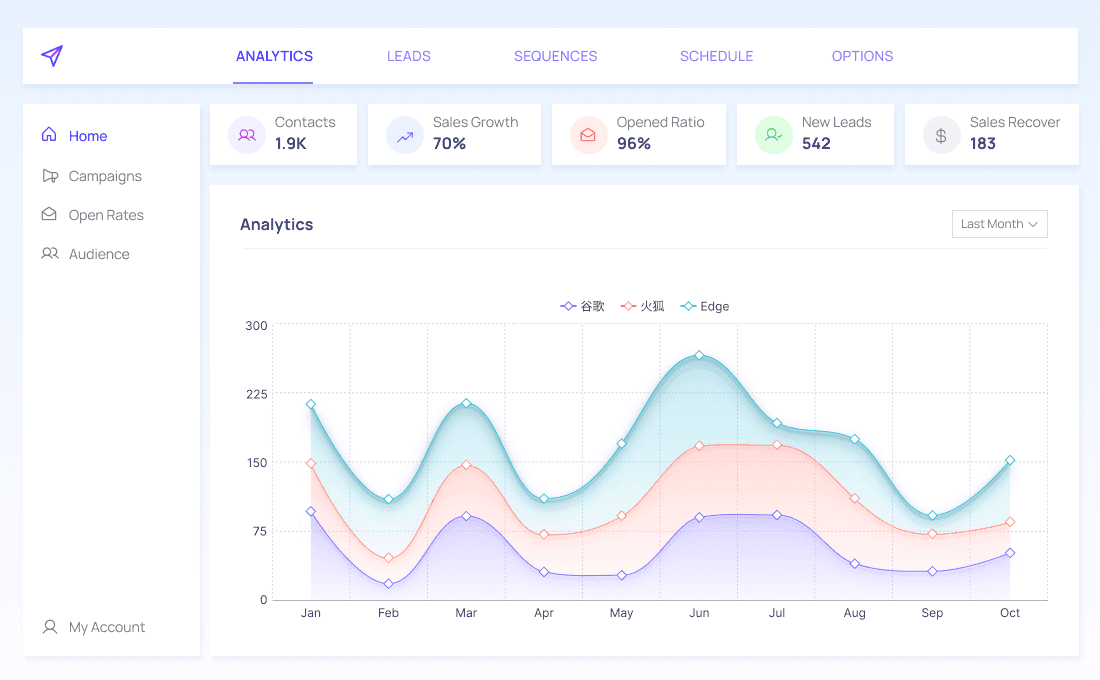Hide the 火狐 data series

pos(641,306)
